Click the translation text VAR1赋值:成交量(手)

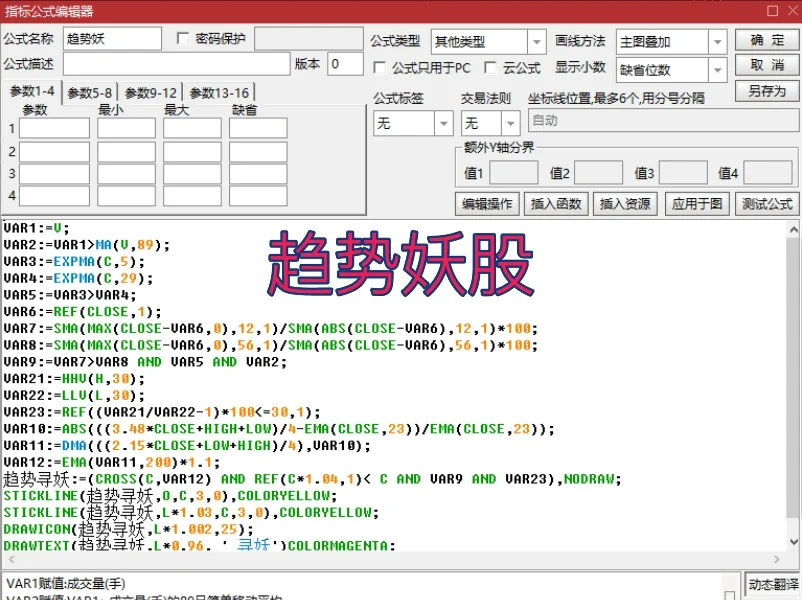point(66,583)
